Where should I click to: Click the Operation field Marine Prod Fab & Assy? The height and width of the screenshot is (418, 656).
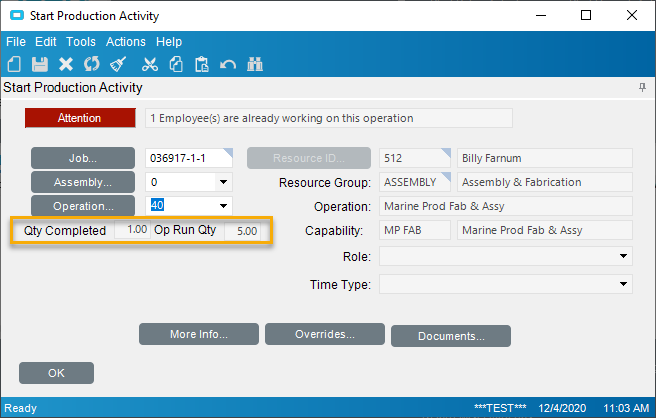tap(505, 206)
